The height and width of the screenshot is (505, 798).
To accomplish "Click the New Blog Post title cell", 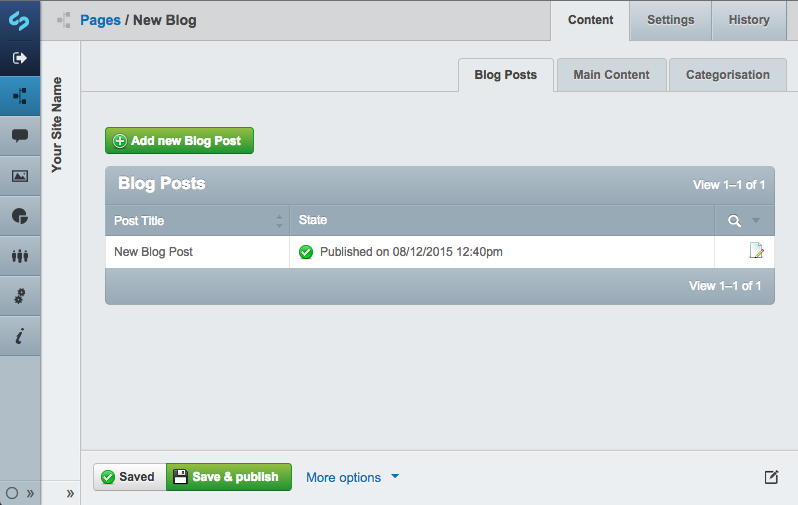I will 197,252.
